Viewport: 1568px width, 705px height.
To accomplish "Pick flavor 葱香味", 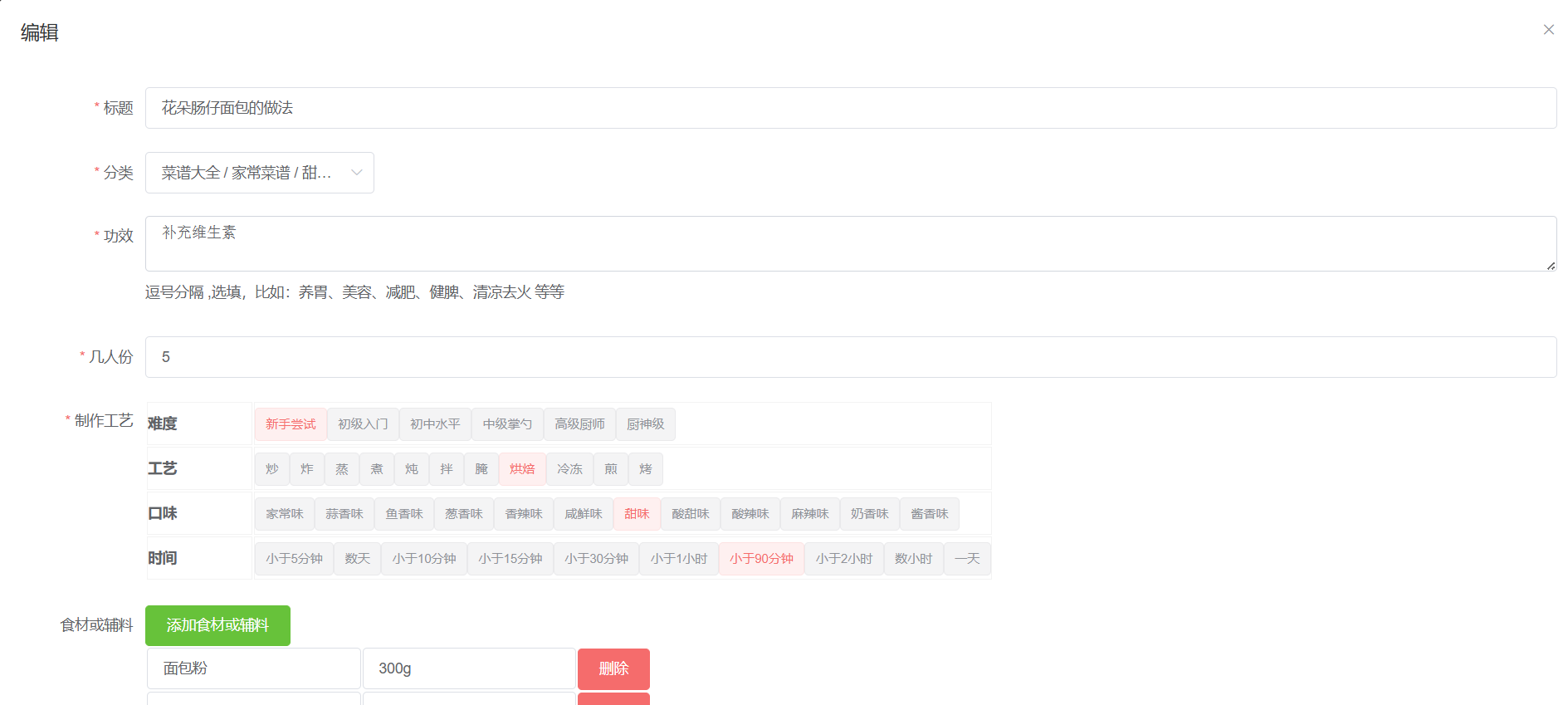I will click(x=464, y=514).
